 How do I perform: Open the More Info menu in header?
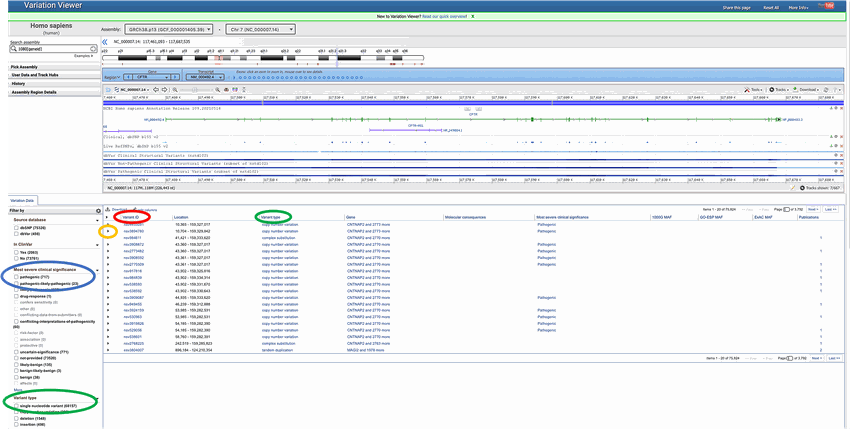point(798,8)
